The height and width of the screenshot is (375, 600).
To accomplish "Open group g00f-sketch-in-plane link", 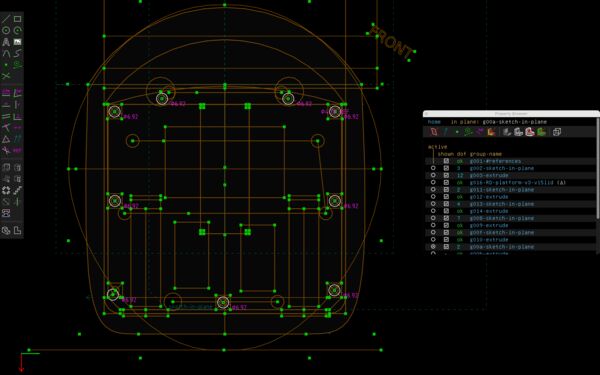I will tap(502, 233).
